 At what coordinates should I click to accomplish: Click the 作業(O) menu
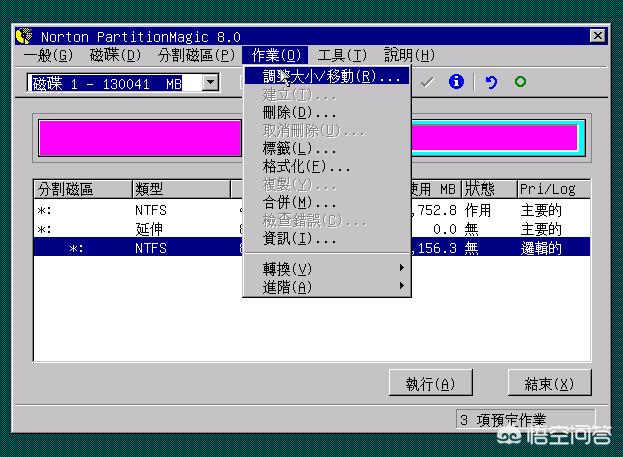click(275, 55)
